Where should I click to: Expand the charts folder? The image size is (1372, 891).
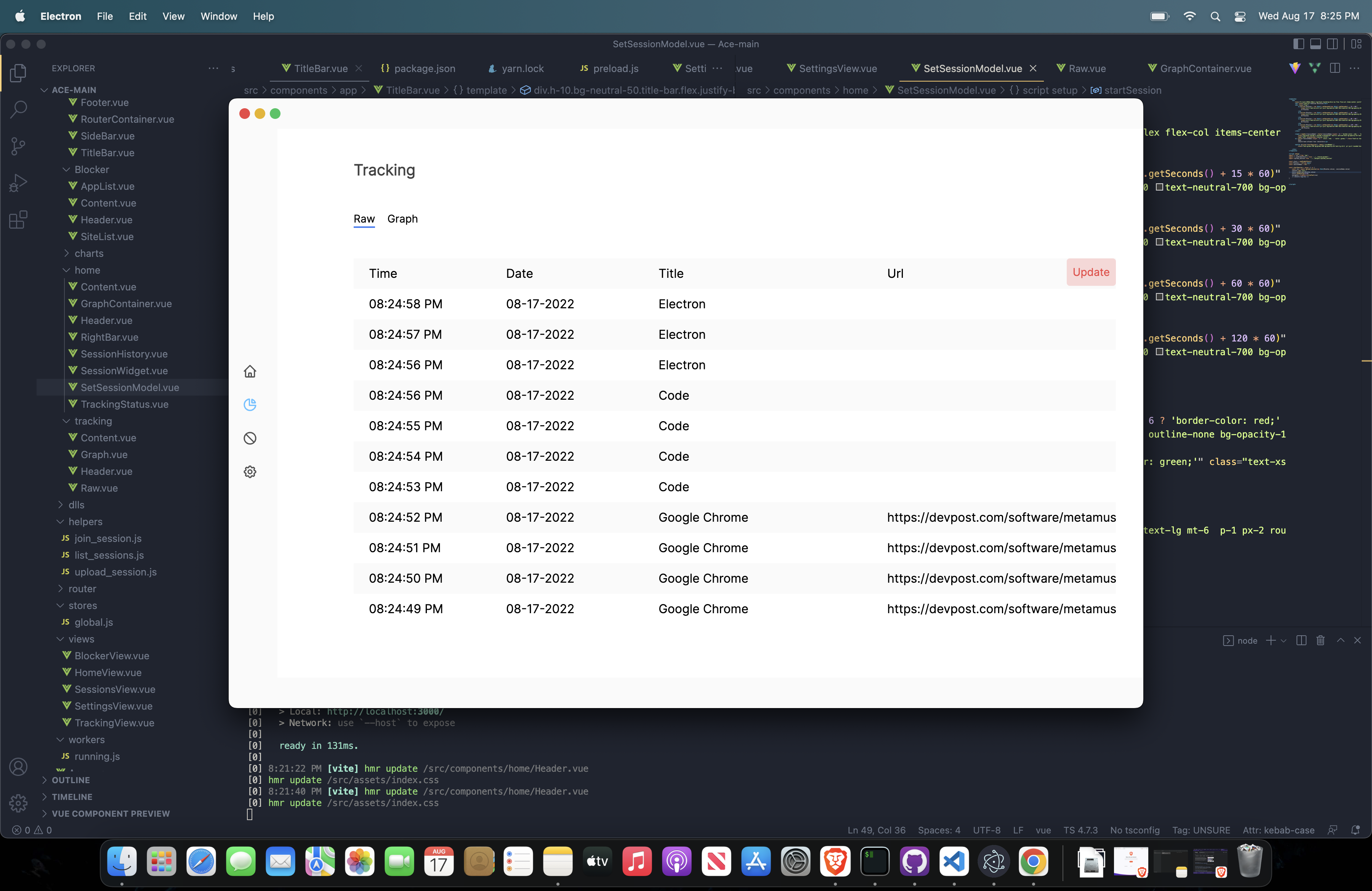(x=89, y=253)
